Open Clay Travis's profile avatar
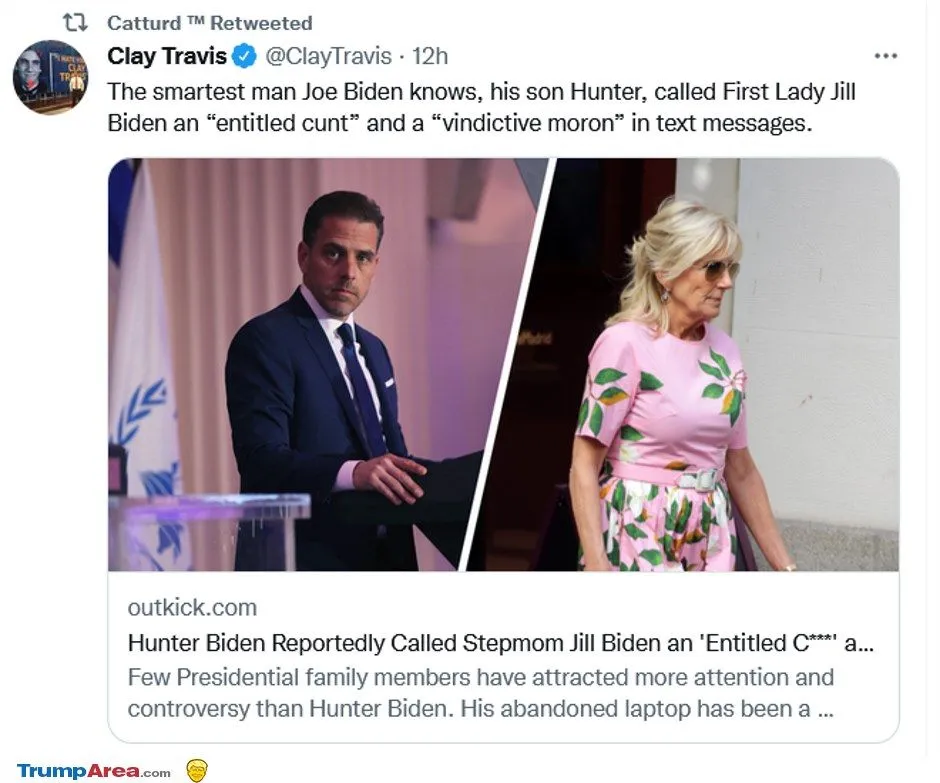Image resolution: width=940 pixels, height=783 pixels. coord(50,77)
